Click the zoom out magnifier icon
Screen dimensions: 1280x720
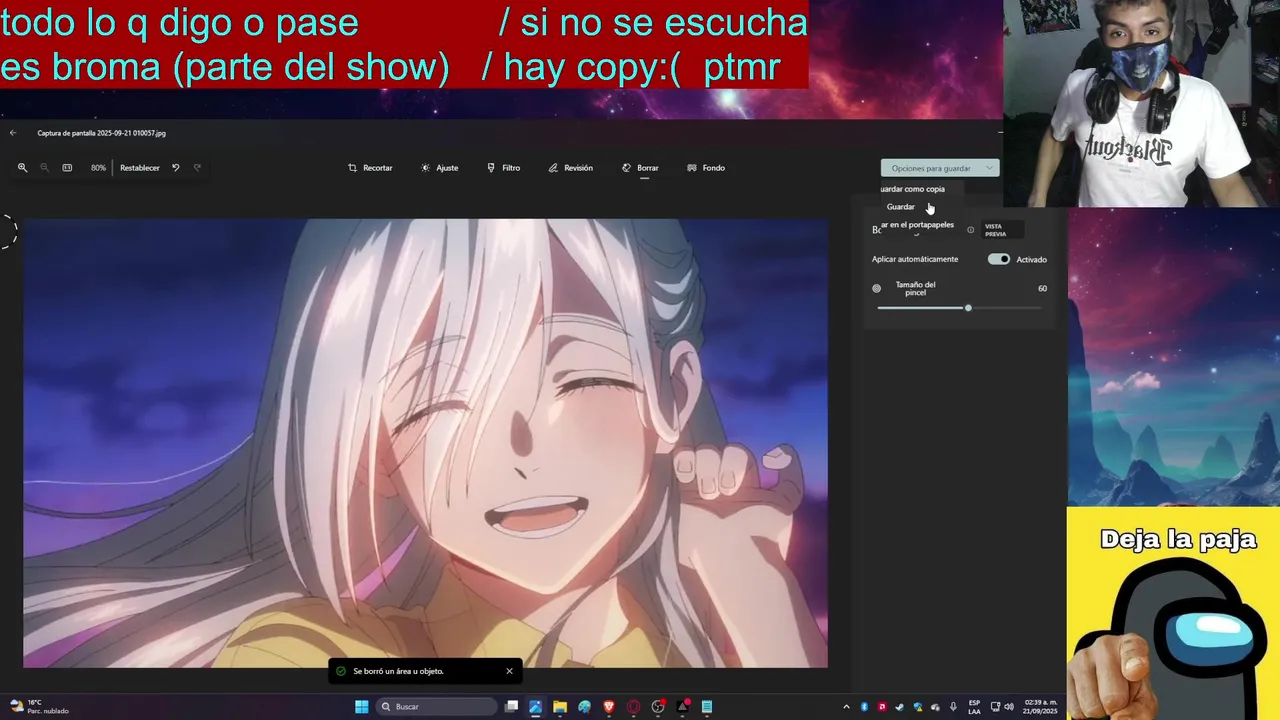[44, 168]
